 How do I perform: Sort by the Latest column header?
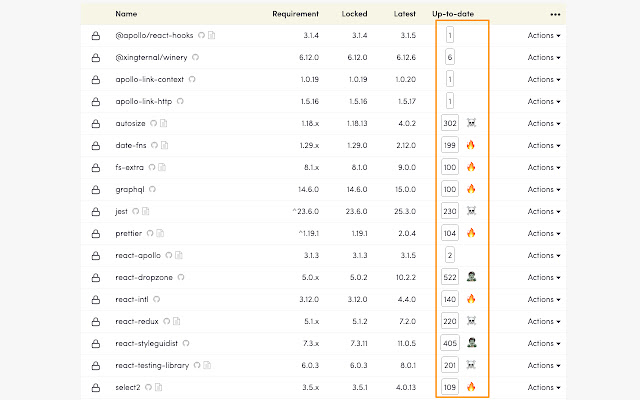tap(404, 13)
